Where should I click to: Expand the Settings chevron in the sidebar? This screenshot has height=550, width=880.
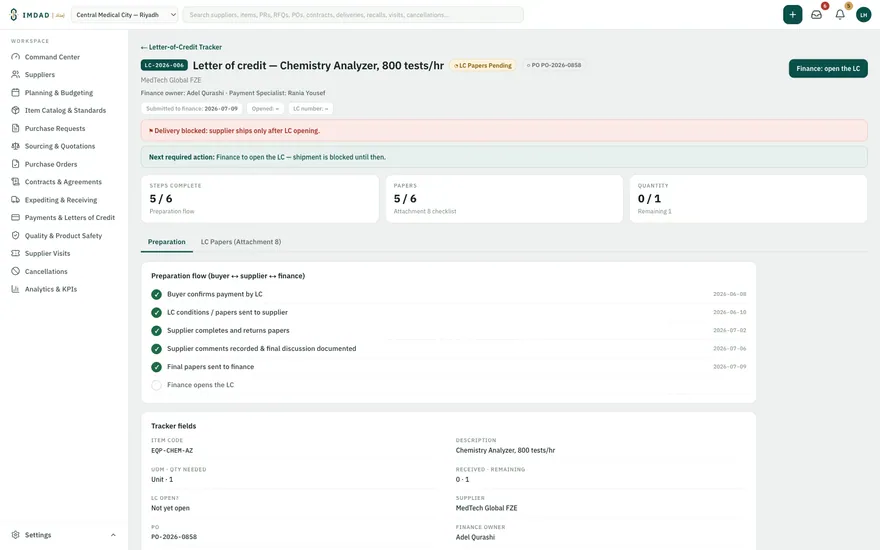point(113,535)
